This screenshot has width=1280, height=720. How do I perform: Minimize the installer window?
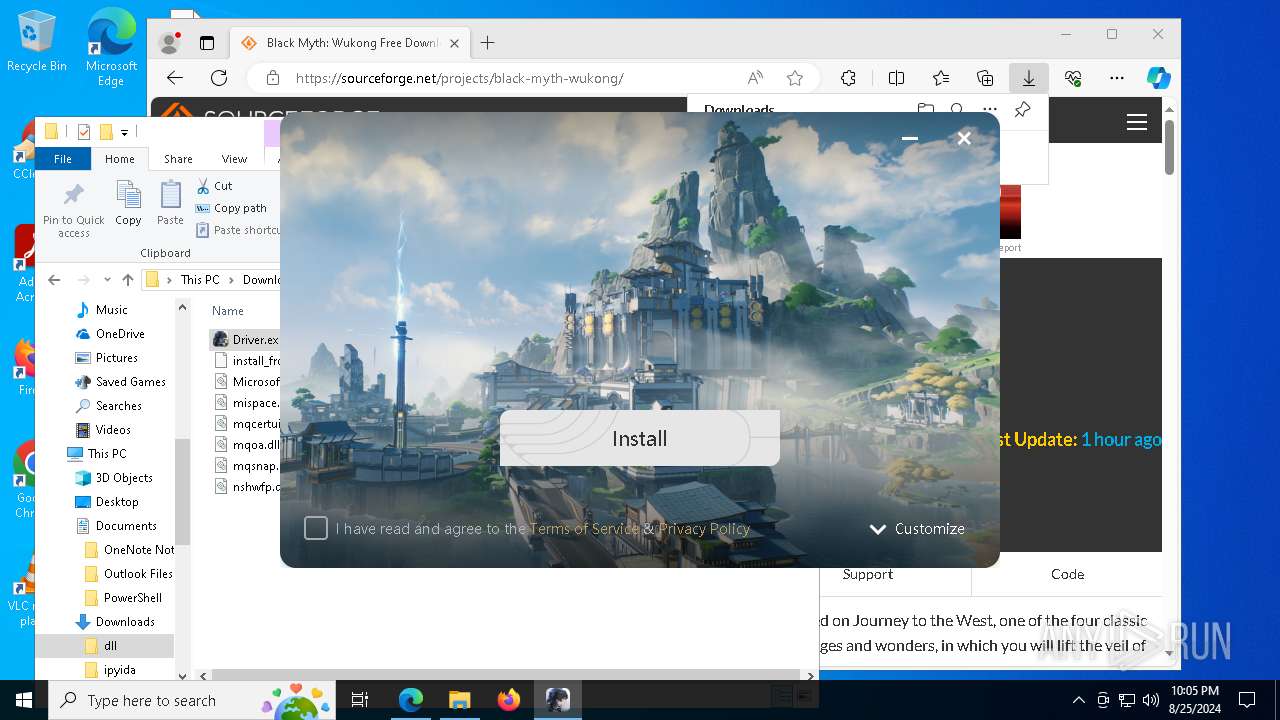point(910,138)
